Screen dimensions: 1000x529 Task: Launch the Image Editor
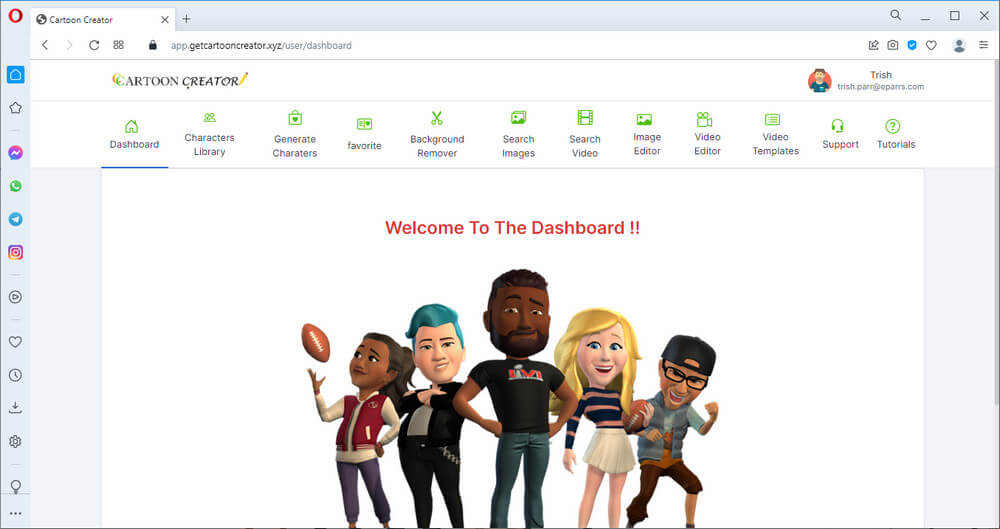click(x=647, y=135)
